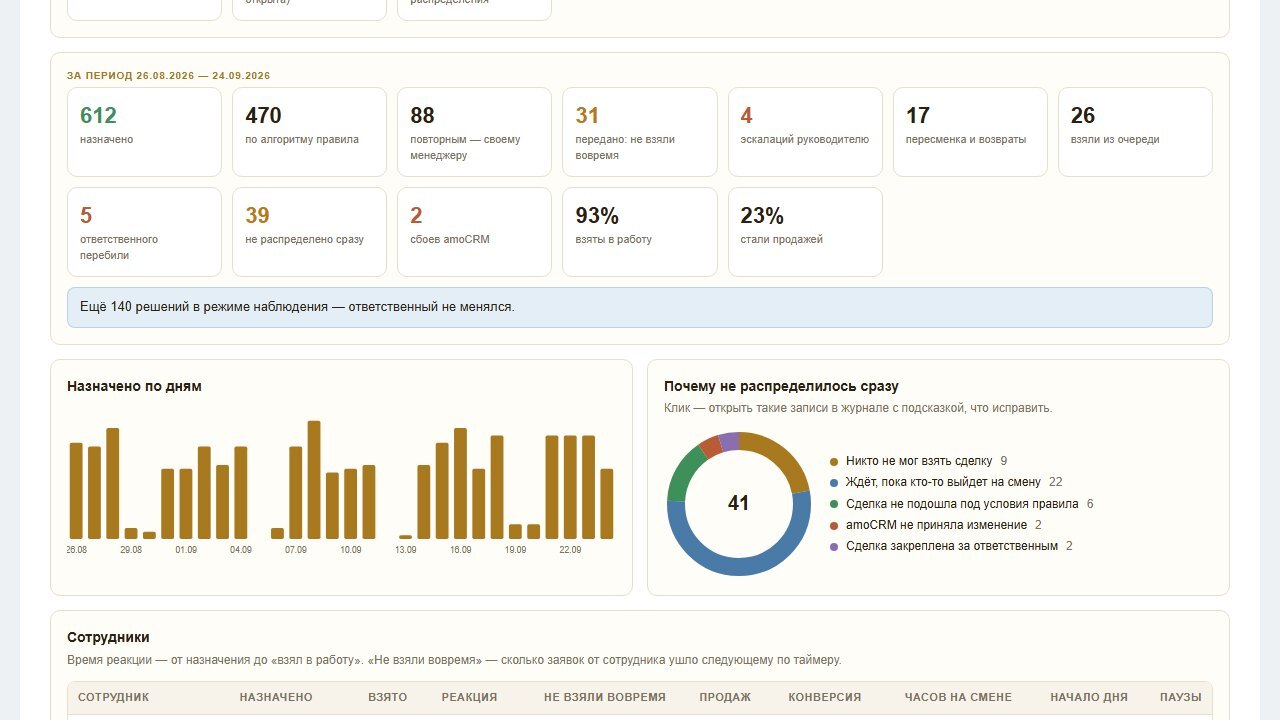Click the donut chart center total 41
Screen dimensions: 1280x720
739,503
